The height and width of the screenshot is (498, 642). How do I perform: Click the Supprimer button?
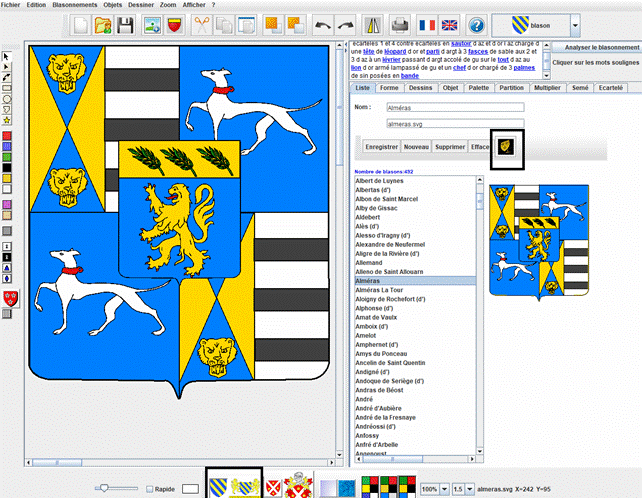[450, 147]
